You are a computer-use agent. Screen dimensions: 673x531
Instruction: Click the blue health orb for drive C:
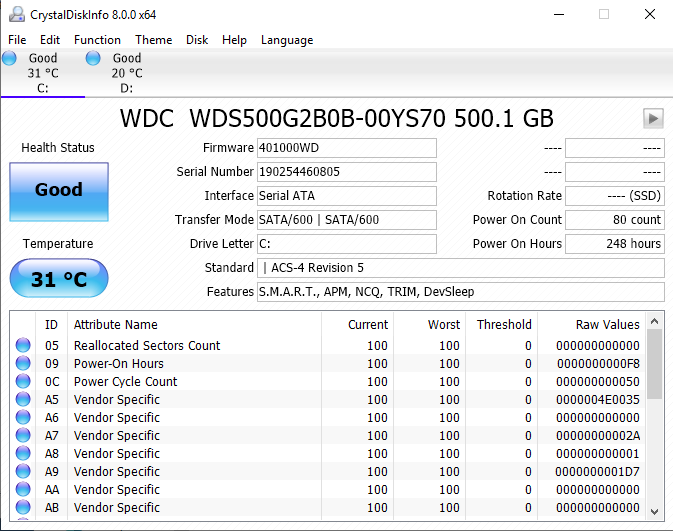click(10, 59)
